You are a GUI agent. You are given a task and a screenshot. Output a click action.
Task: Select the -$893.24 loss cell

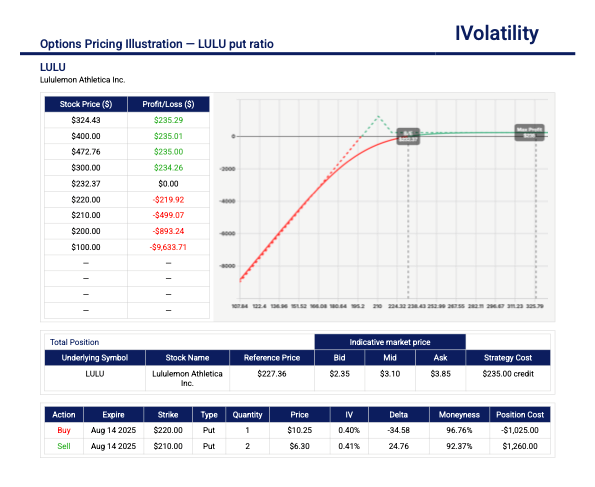tap(168, 231)
